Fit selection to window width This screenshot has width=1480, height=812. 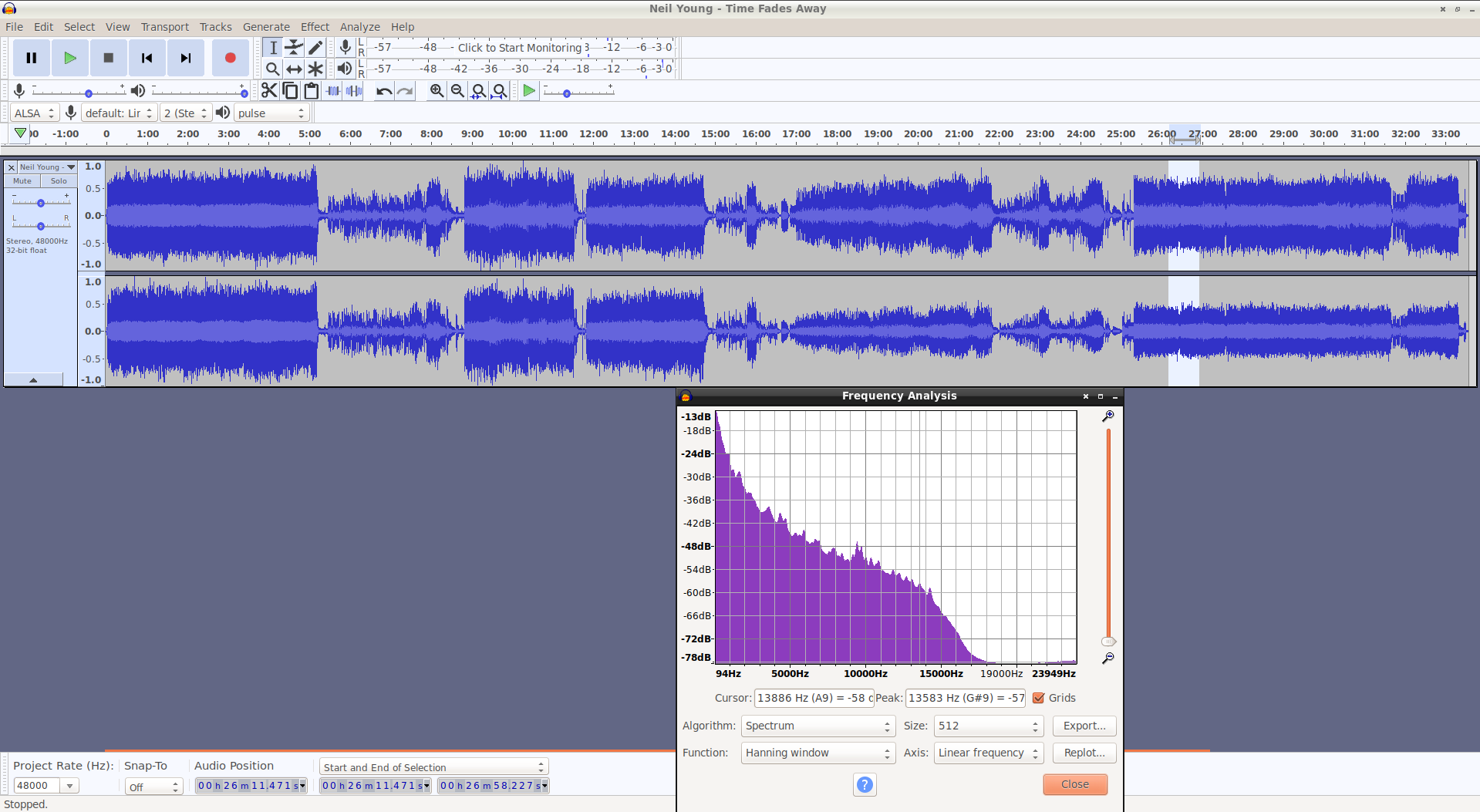click(x=479, y=91)
